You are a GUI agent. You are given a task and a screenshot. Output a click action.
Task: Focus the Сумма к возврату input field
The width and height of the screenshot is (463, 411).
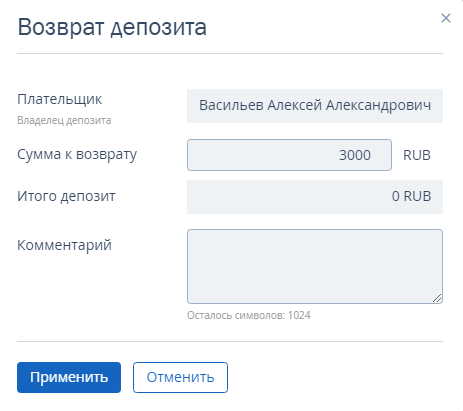[289, 155]
